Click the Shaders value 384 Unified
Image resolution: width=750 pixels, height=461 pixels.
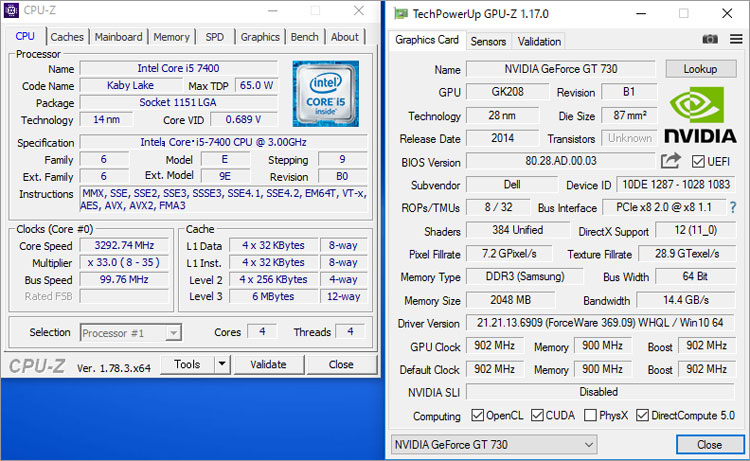point(518,230)
